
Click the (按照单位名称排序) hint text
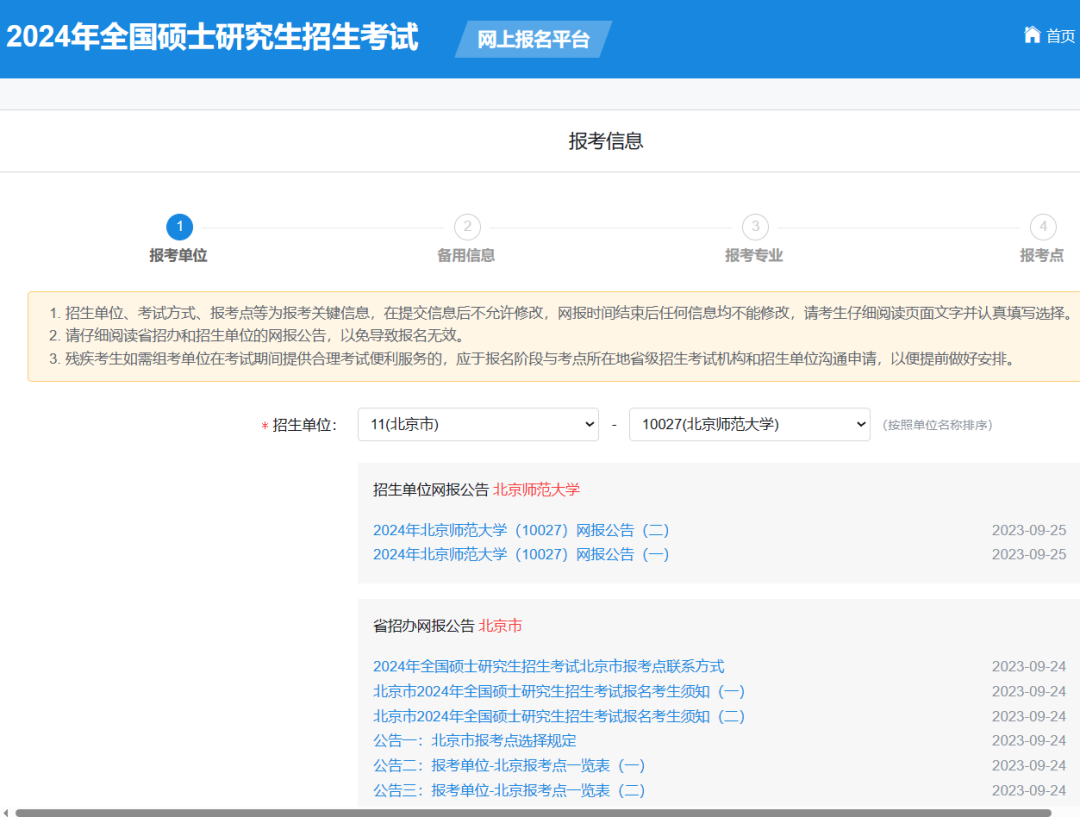937,425
